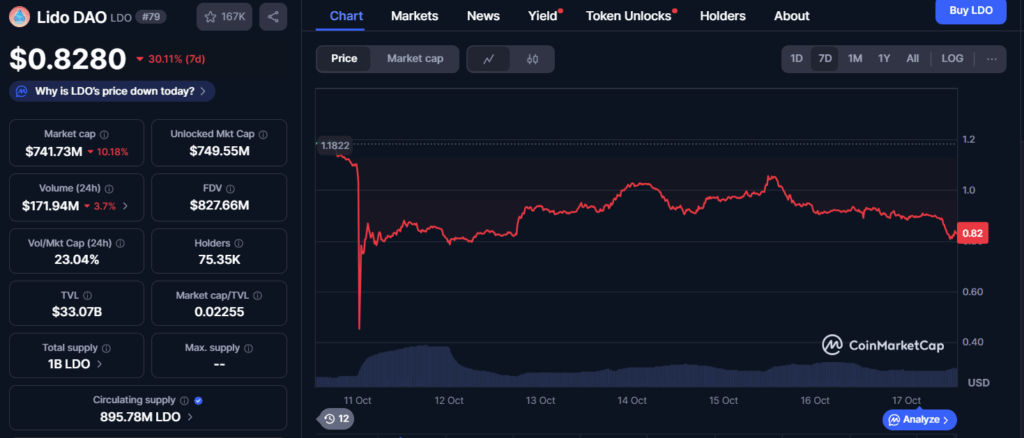Open the Token Unlocks tab
This screenshot has height=438, width=1024.
point(628,16)
